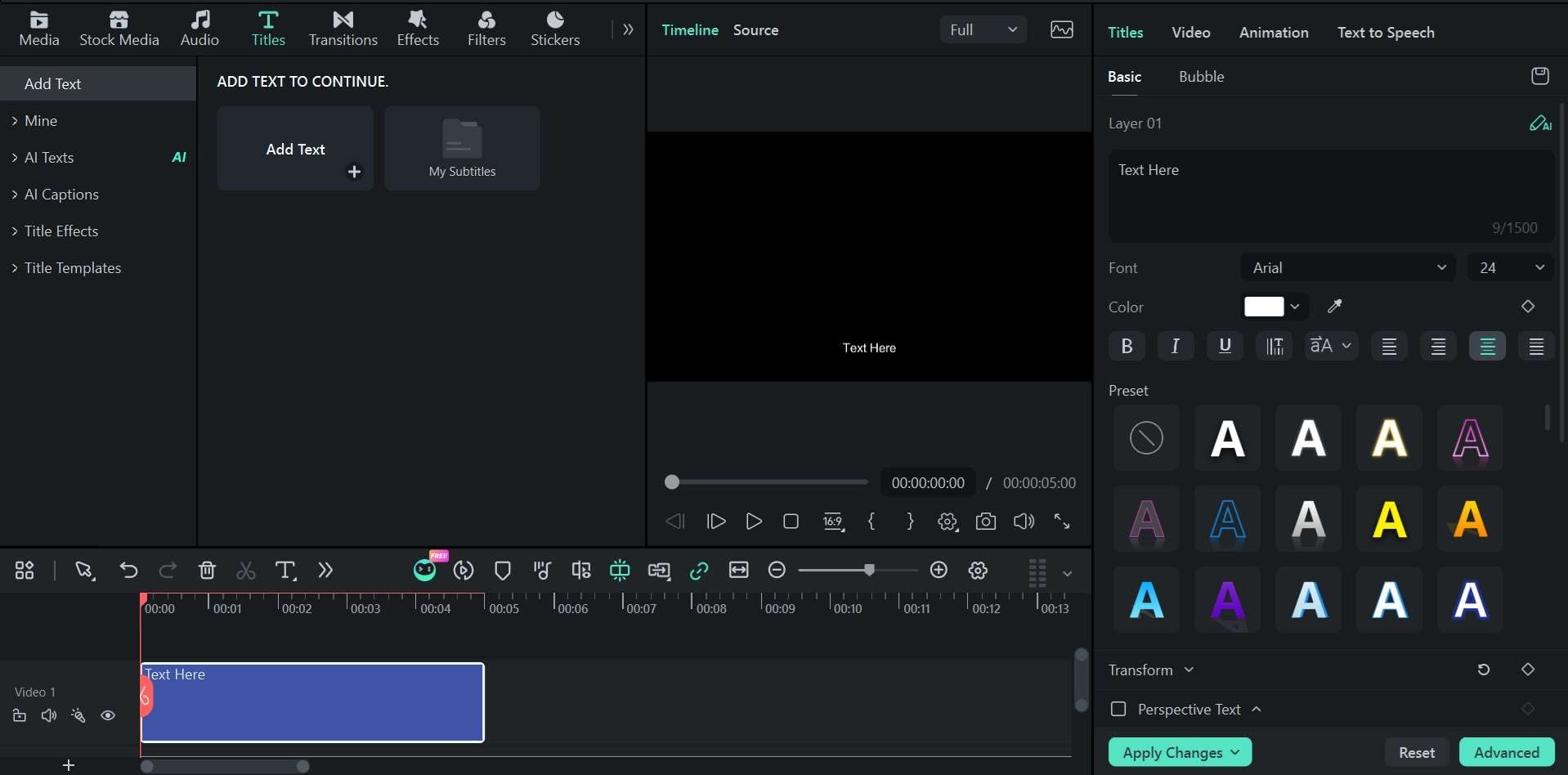Save the title preset icon
Viewport: 1568px width, 775px height.
coord(1540,76)
